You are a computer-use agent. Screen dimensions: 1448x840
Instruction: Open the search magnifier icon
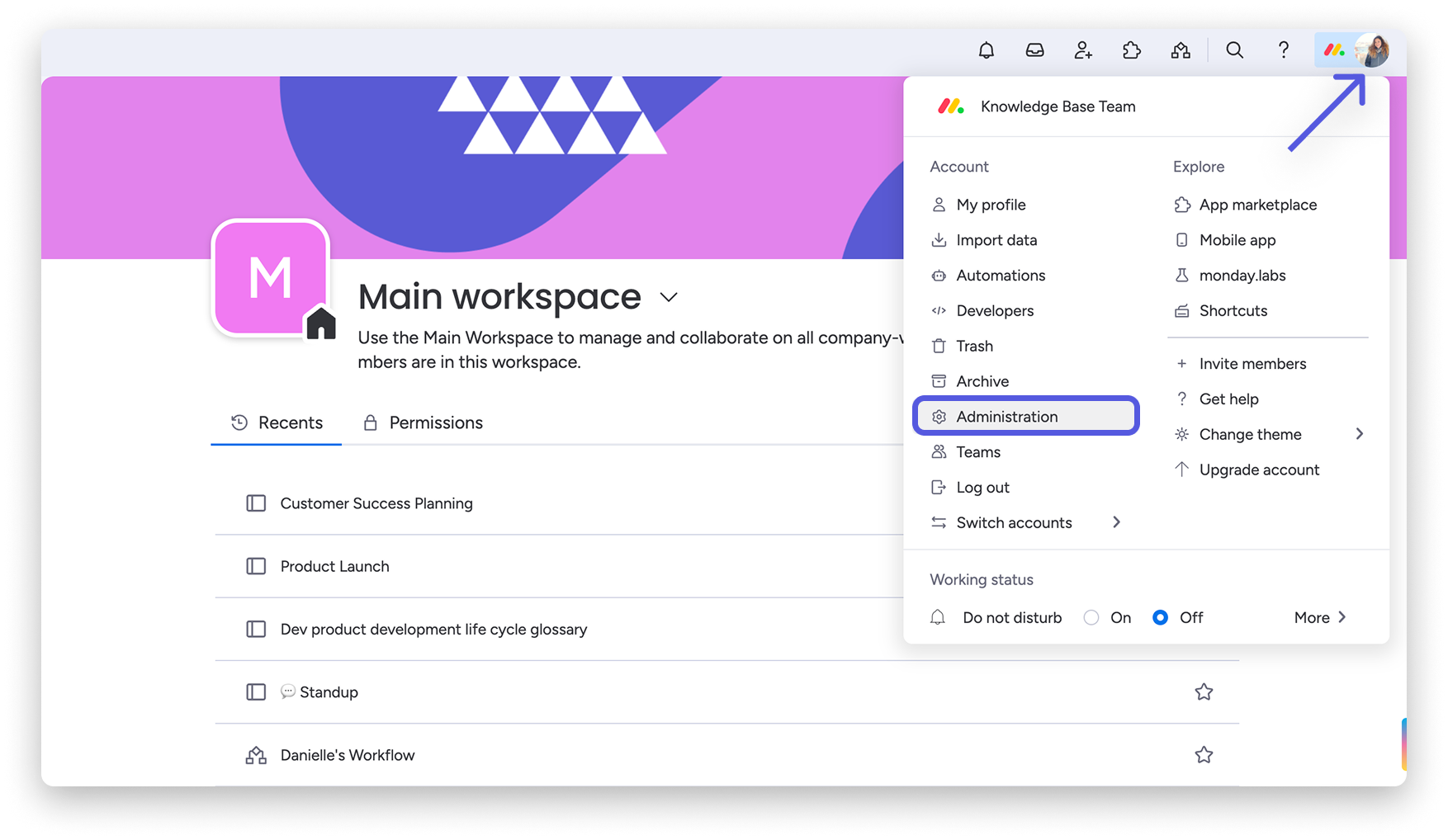point(1234,50)
